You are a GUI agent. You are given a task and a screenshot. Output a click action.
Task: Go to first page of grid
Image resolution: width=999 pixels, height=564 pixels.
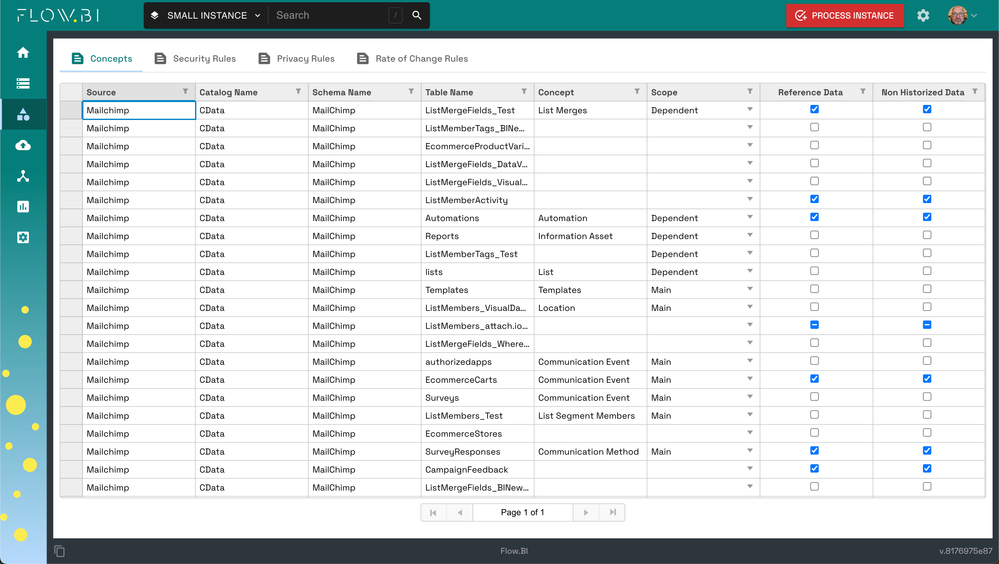[433, 512]
